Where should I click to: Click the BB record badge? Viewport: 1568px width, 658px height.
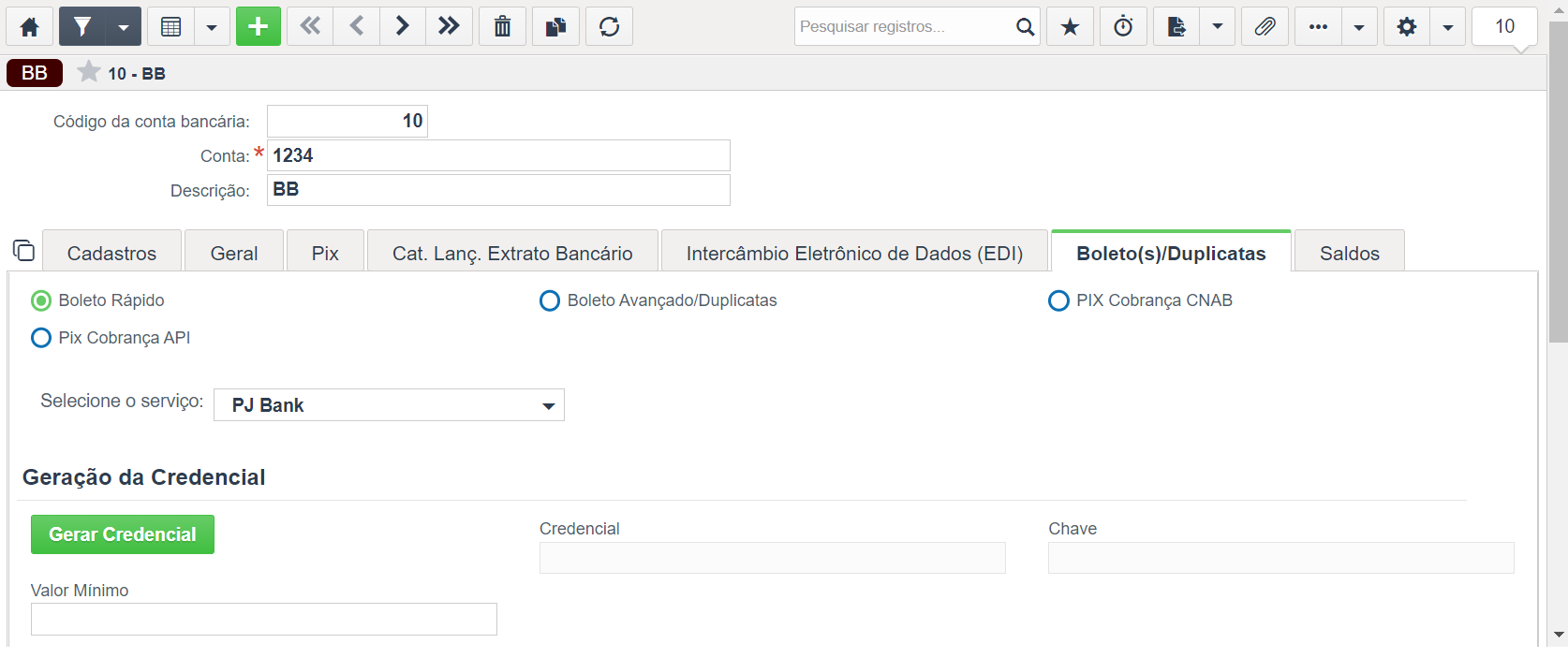pyautogui.click(x=35, y=73)
